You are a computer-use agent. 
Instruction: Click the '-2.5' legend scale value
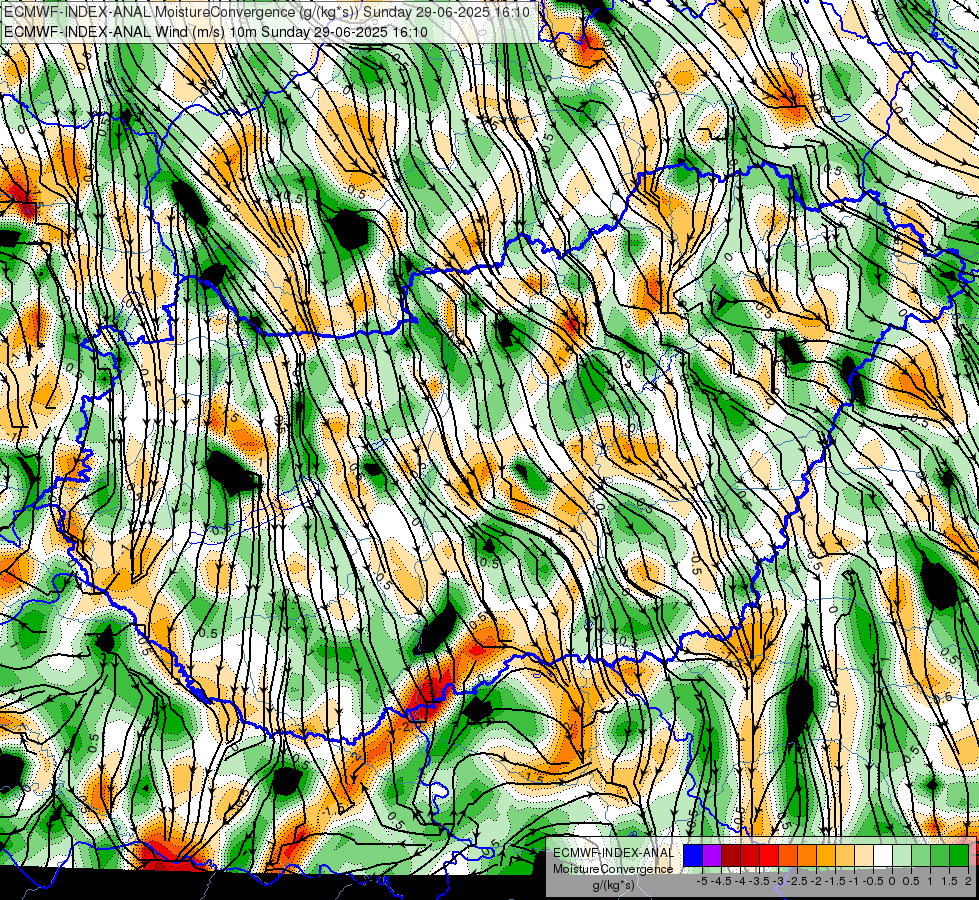pyautogui.click(x=797, y=881)
